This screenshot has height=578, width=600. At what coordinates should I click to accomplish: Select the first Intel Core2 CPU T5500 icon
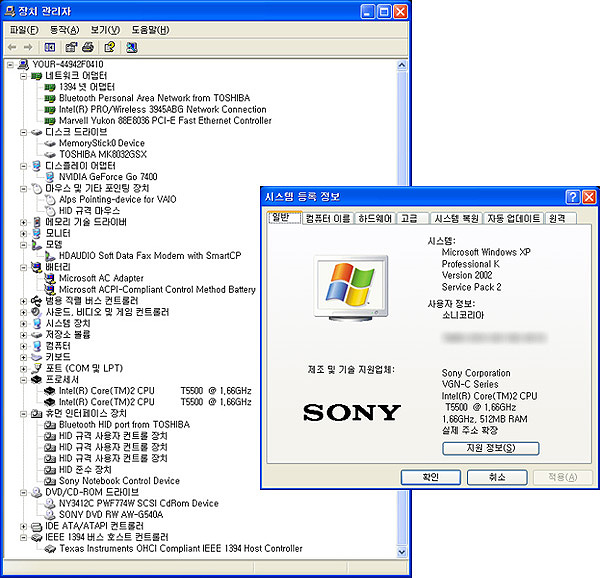[50, 391]
